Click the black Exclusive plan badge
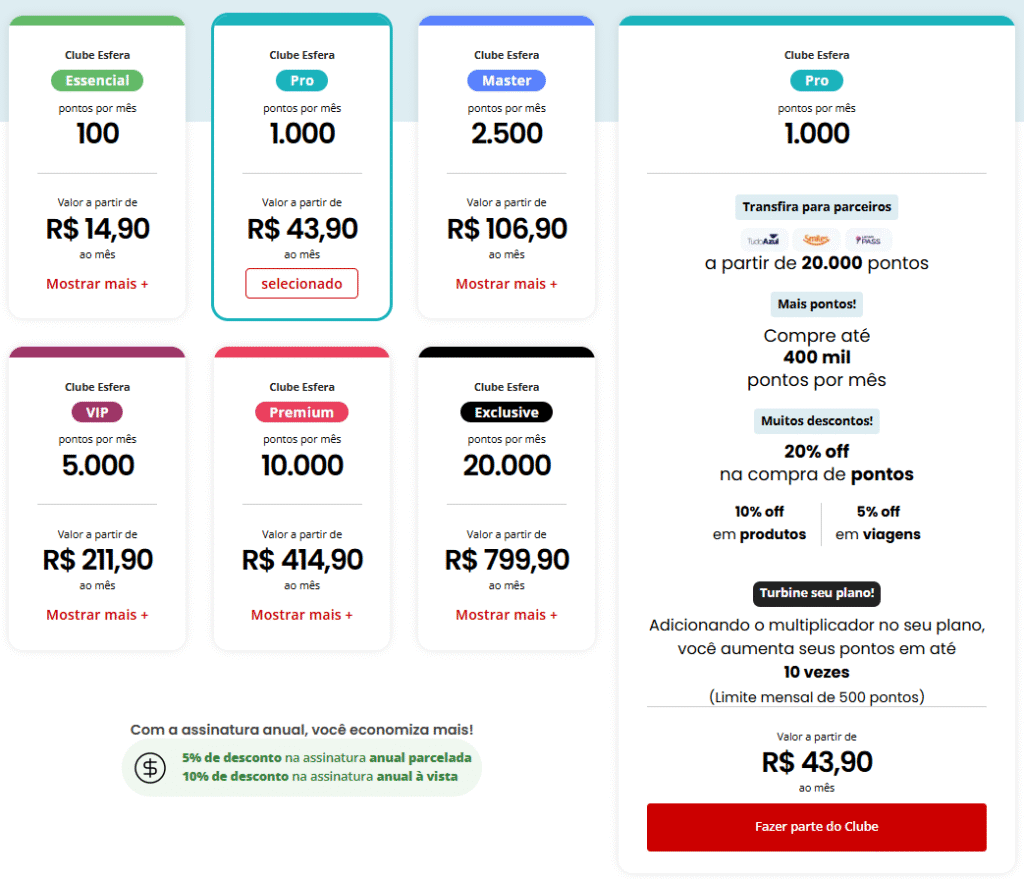 point(506,412)
